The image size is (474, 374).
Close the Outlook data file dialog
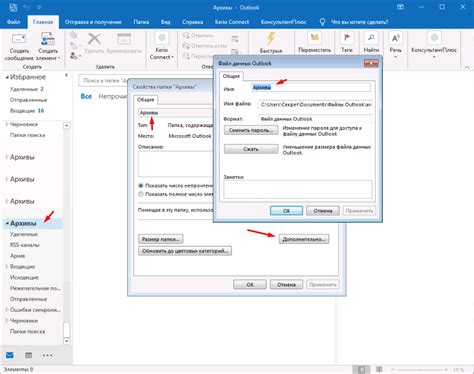(371, 63)
